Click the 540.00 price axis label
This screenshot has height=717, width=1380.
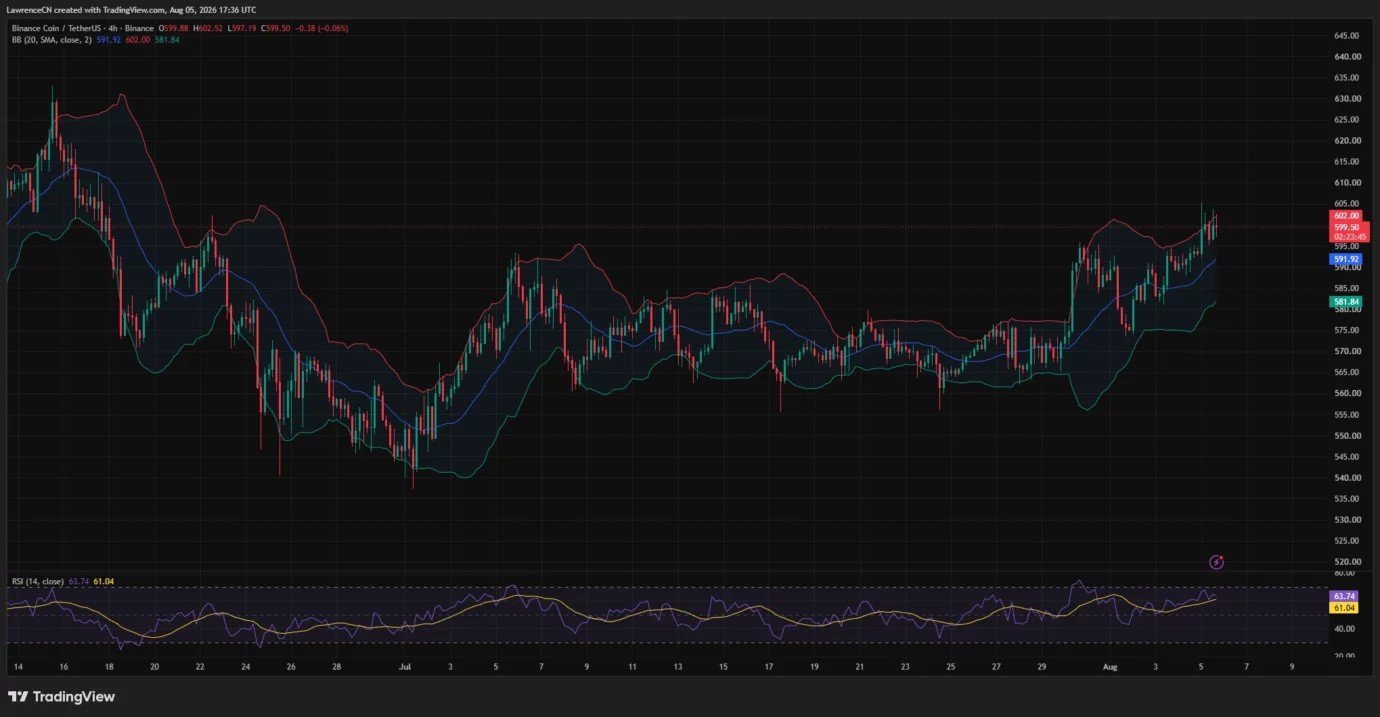point(1346,477)
